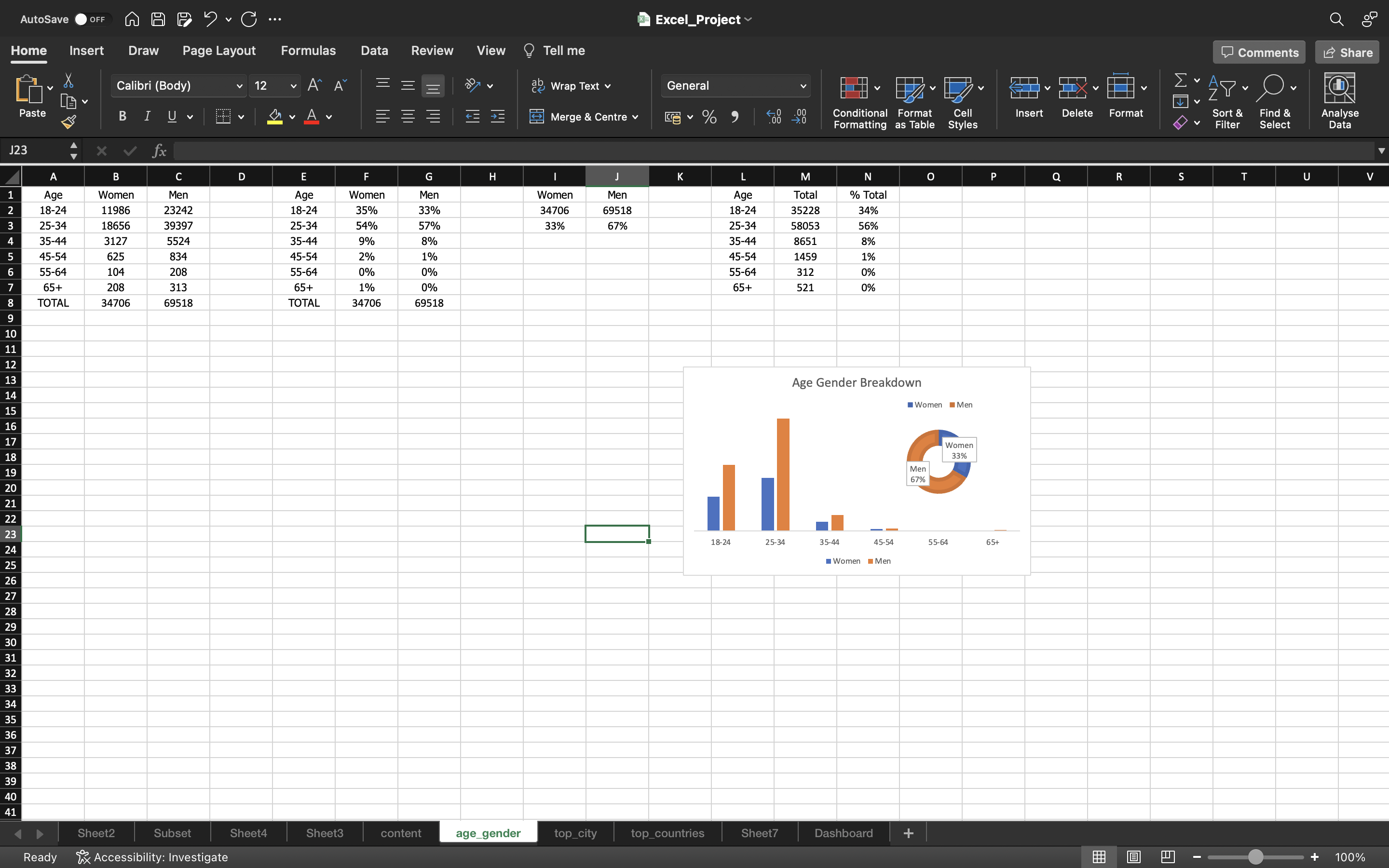Click the Copy icon
Image resolution: width=1389 pixels, height=868 pixels.
click(x=68, y=102)
